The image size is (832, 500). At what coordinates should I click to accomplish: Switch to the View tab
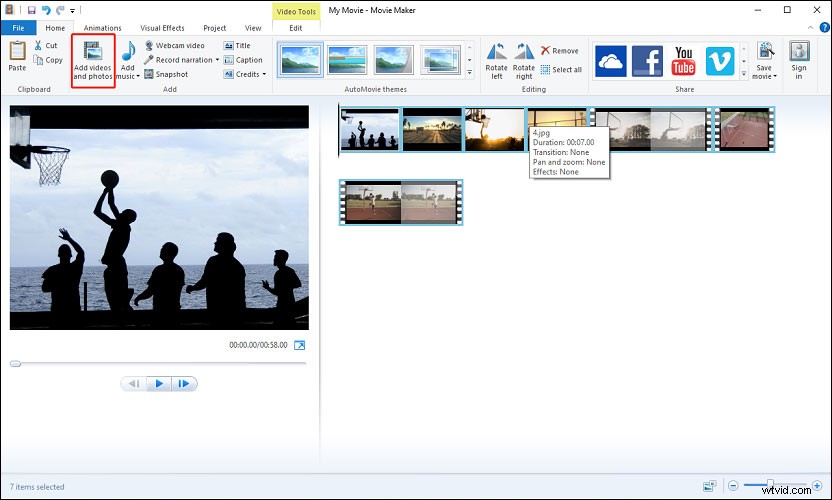253,28
